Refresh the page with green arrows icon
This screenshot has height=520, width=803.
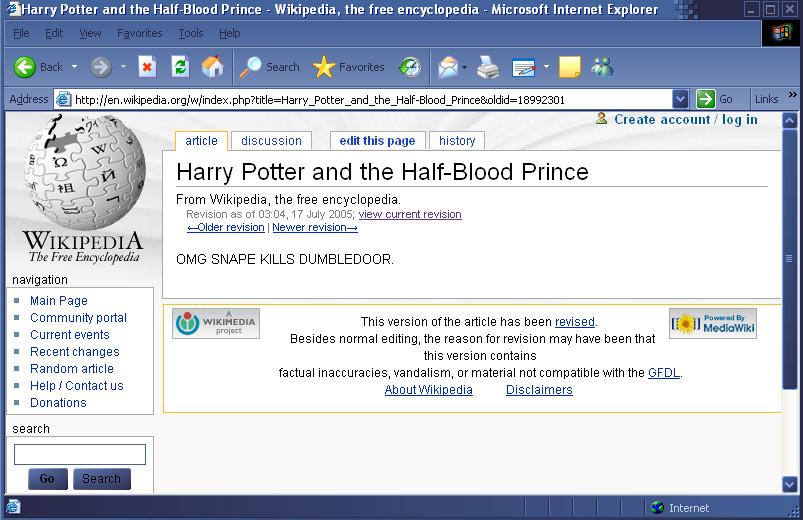click(180, 67)
